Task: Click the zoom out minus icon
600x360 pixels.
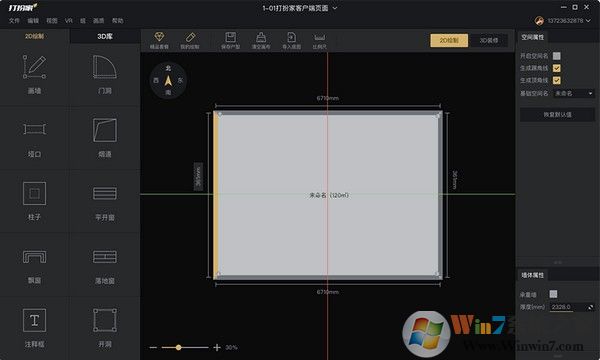Action: [153, 347]
